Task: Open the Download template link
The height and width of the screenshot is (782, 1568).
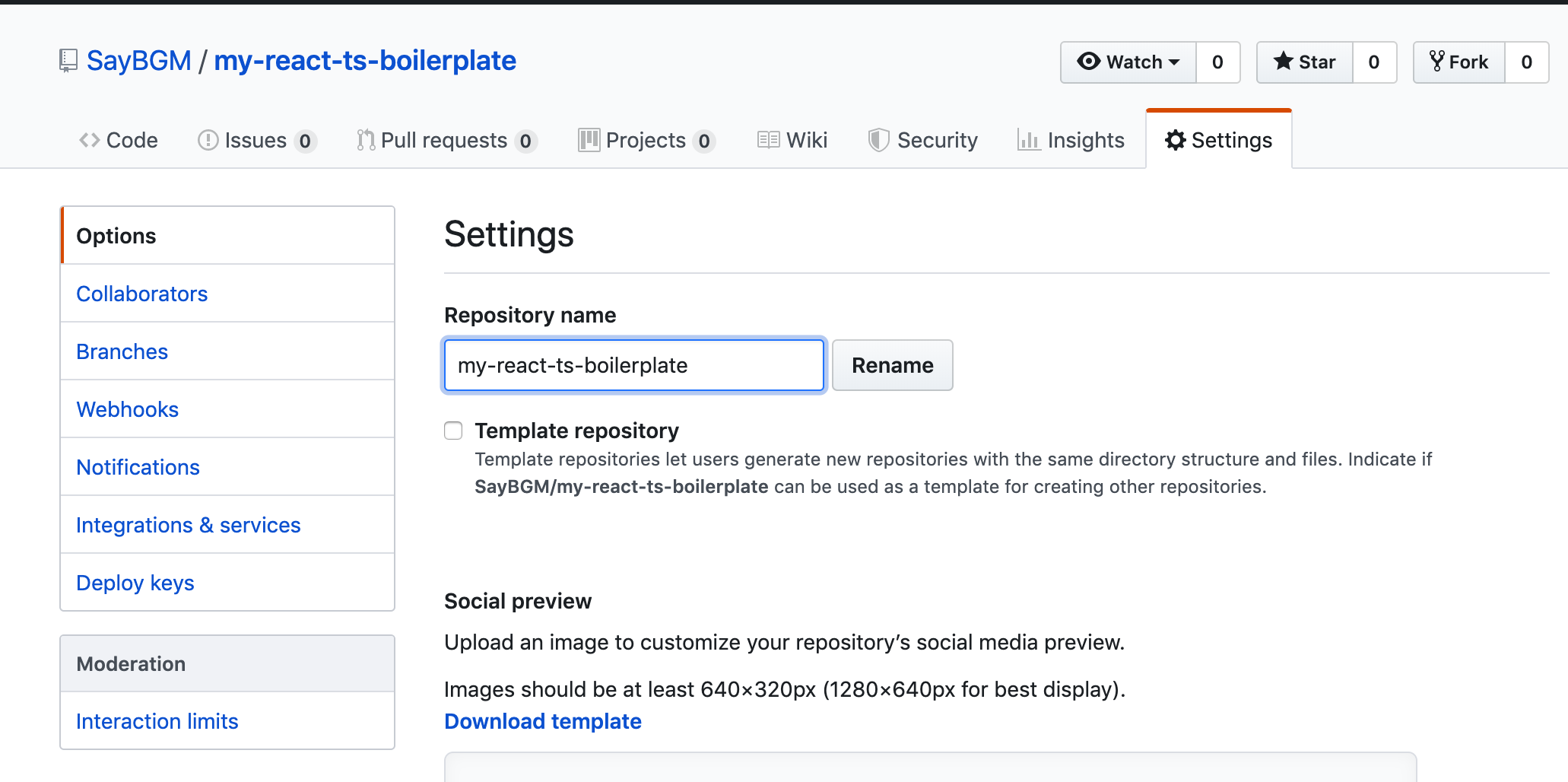Action: [542, 721]
